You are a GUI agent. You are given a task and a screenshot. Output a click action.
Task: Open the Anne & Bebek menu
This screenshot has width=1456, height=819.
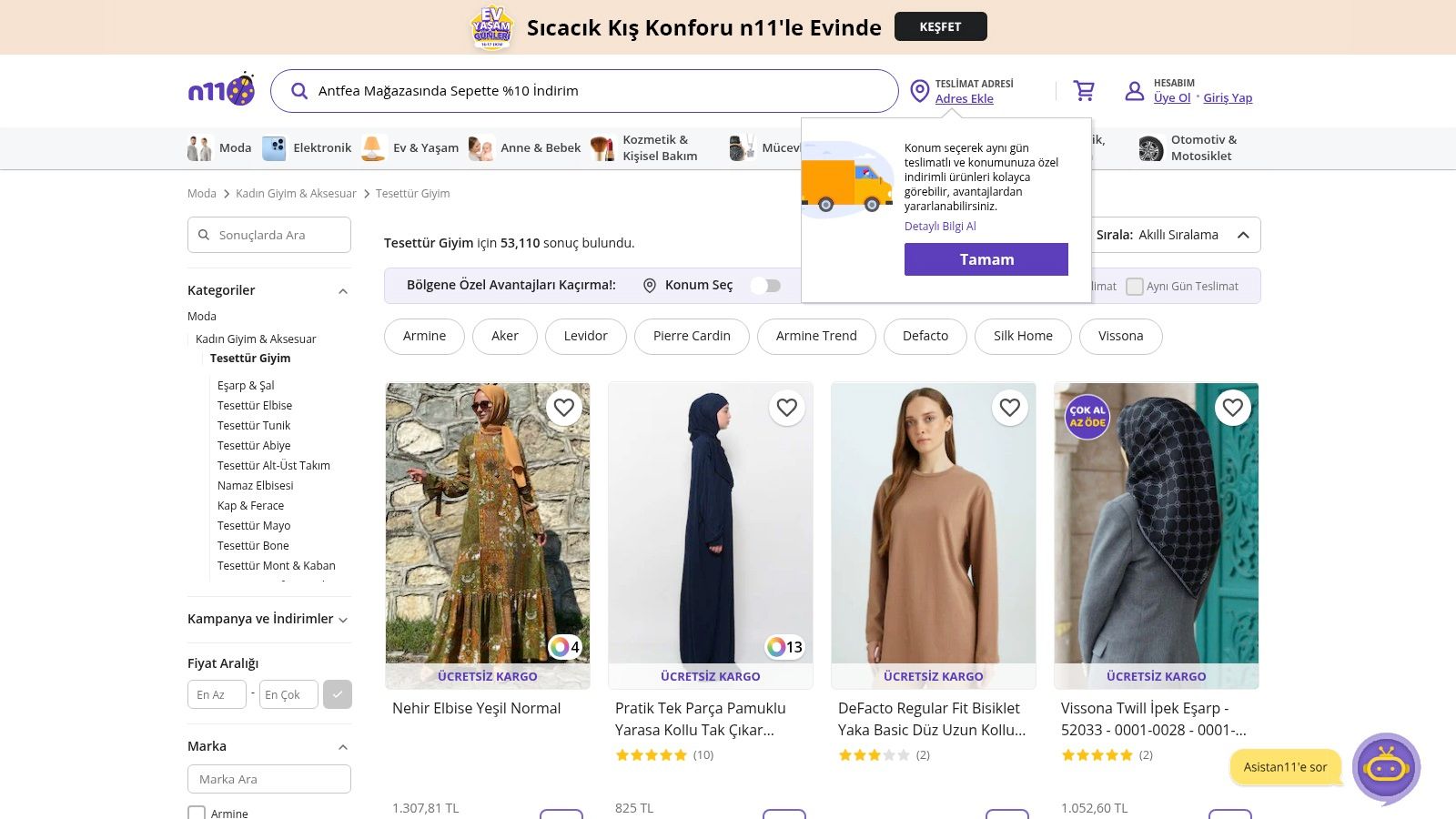click(541, 147)
